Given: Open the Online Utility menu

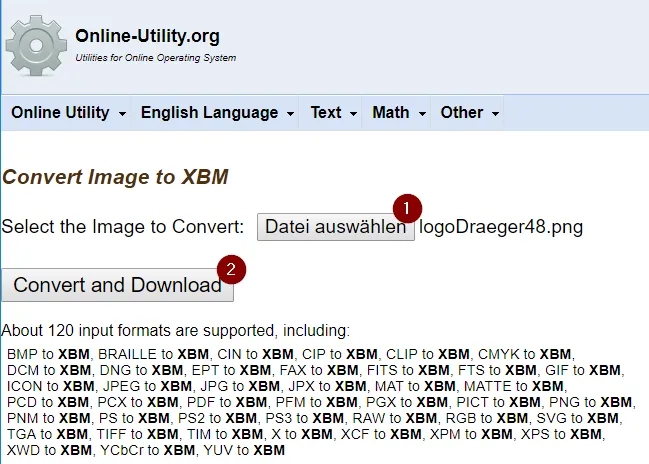Looking at the screenshot, I should click(x=60, y=113).
